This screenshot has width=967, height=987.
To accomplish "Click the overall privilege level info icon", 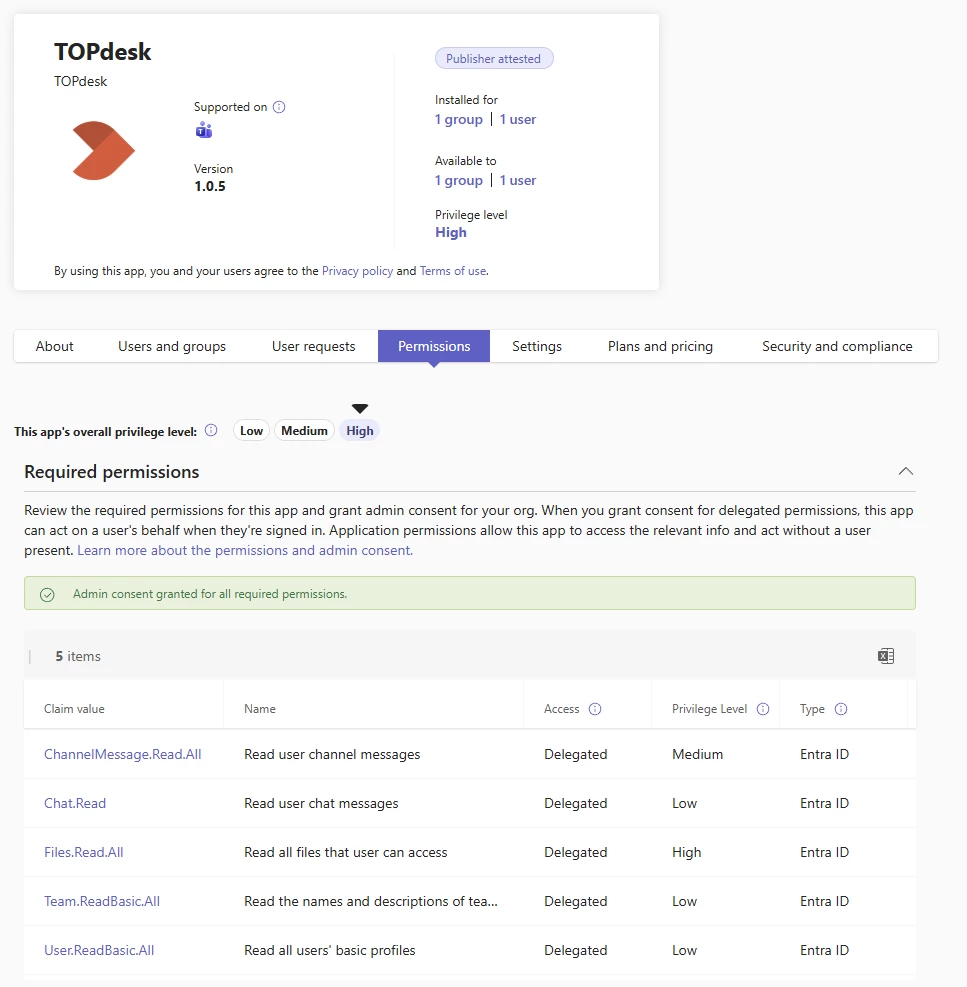I will click(x=212, y=430).
